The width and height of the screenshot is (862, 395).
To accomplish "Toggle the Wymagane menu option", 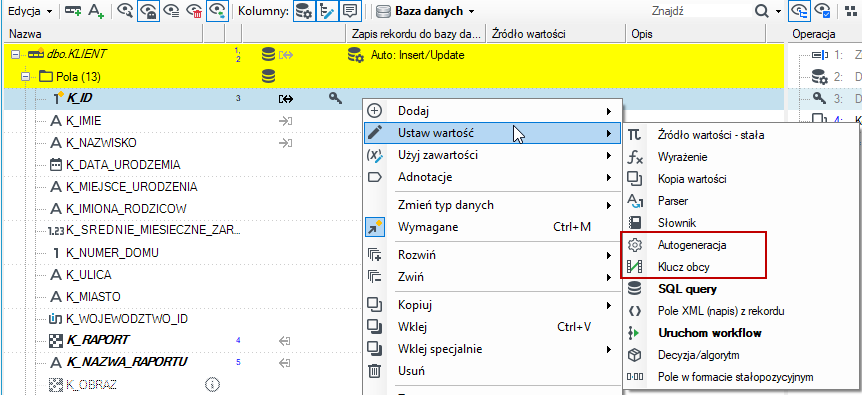I will (491, 227).
